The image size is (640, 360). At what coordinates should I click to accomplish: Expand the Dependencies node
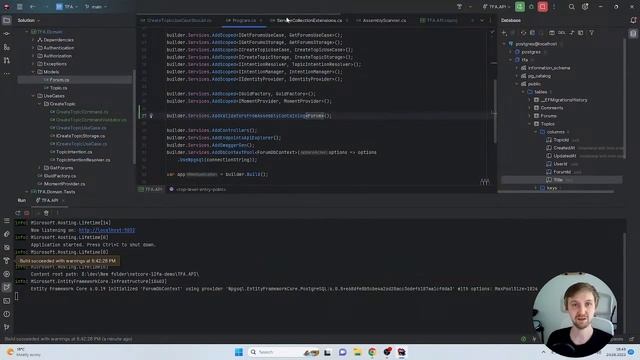coord(33,40)
